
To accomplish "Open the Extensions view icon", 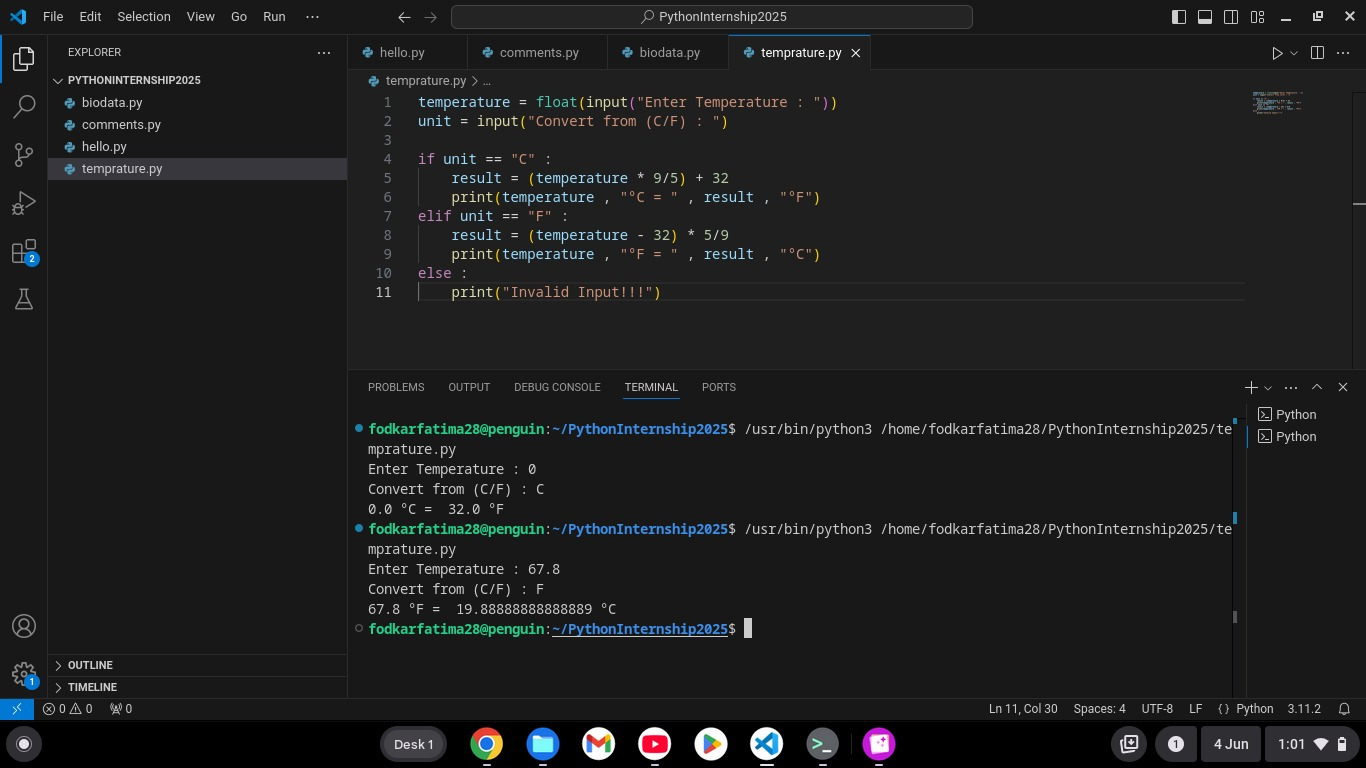I will click(24, 252).
